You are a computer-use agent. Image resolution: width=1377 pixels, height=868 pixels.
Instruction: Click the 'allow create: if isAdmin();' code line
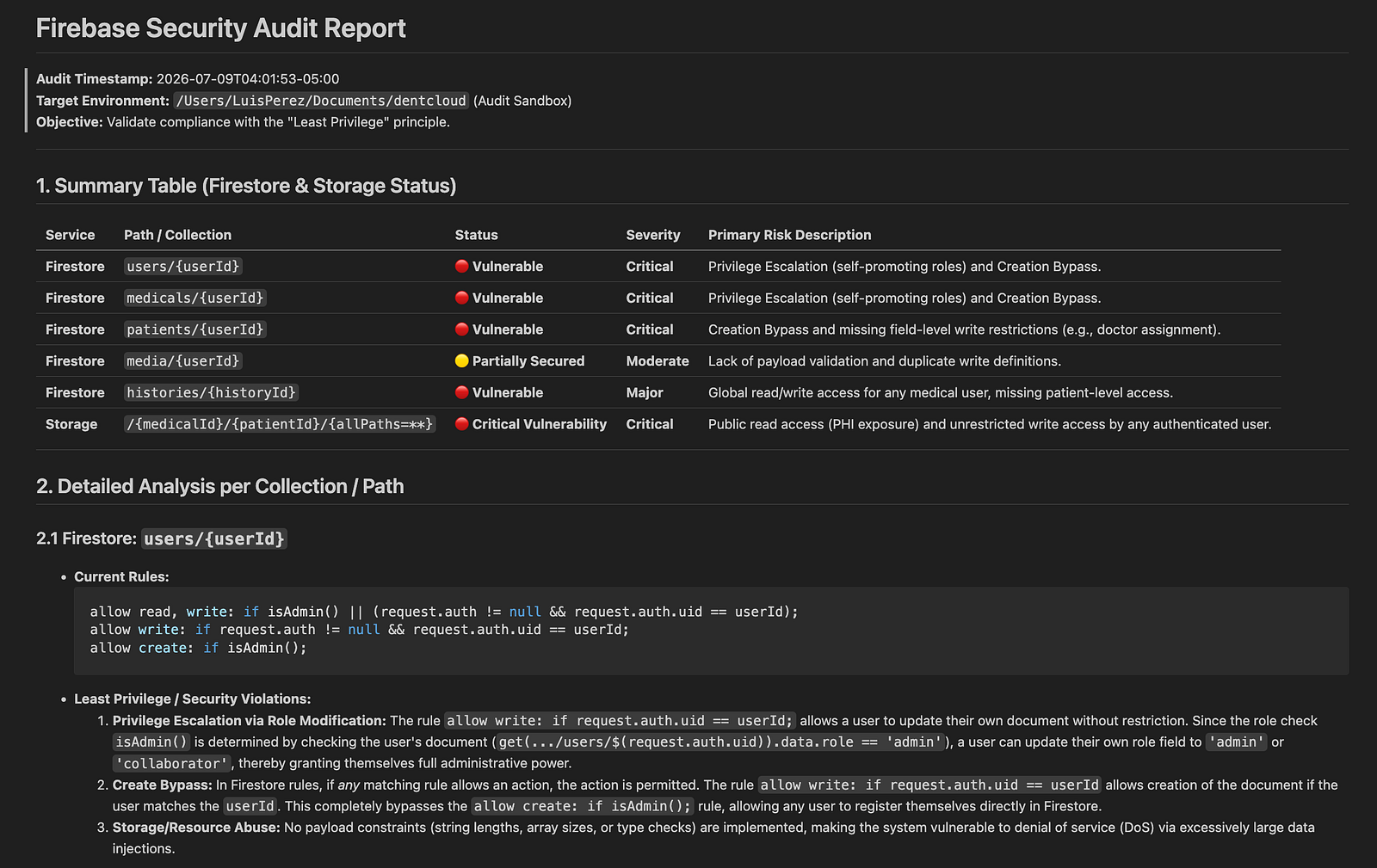[x=198, y=648]
